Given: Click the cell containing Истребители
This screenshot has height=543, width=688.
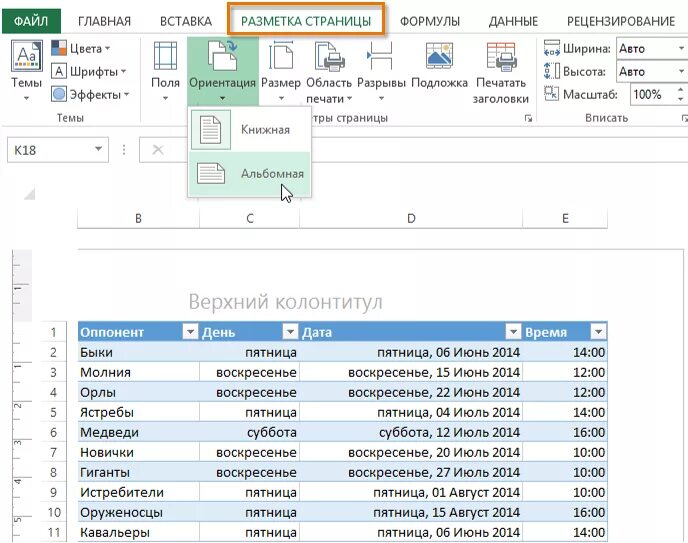Looking at the screenshot, I should pos(139,493).
